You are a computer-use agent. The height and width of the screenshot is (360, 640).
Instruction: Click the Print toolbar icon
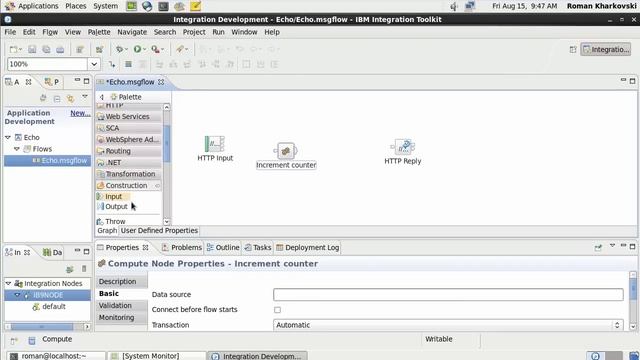pyautogui.click(x=60, y=49)
